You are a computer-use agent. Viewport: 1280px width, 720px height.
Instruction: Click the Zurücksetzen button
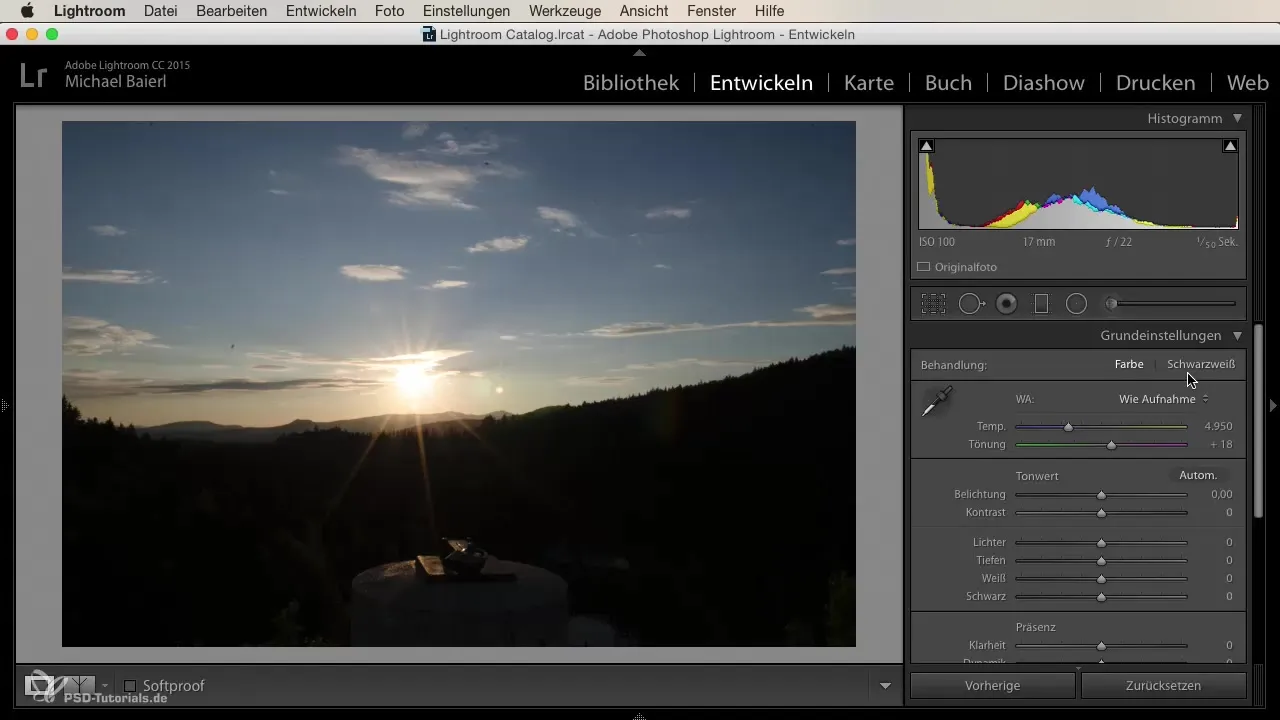tap(1163, 686)
